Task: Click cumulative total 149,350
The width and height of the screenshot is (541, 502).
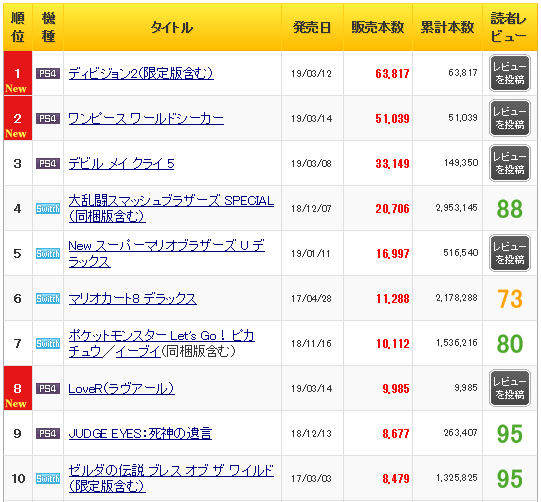Action: (x=461, y=163)
